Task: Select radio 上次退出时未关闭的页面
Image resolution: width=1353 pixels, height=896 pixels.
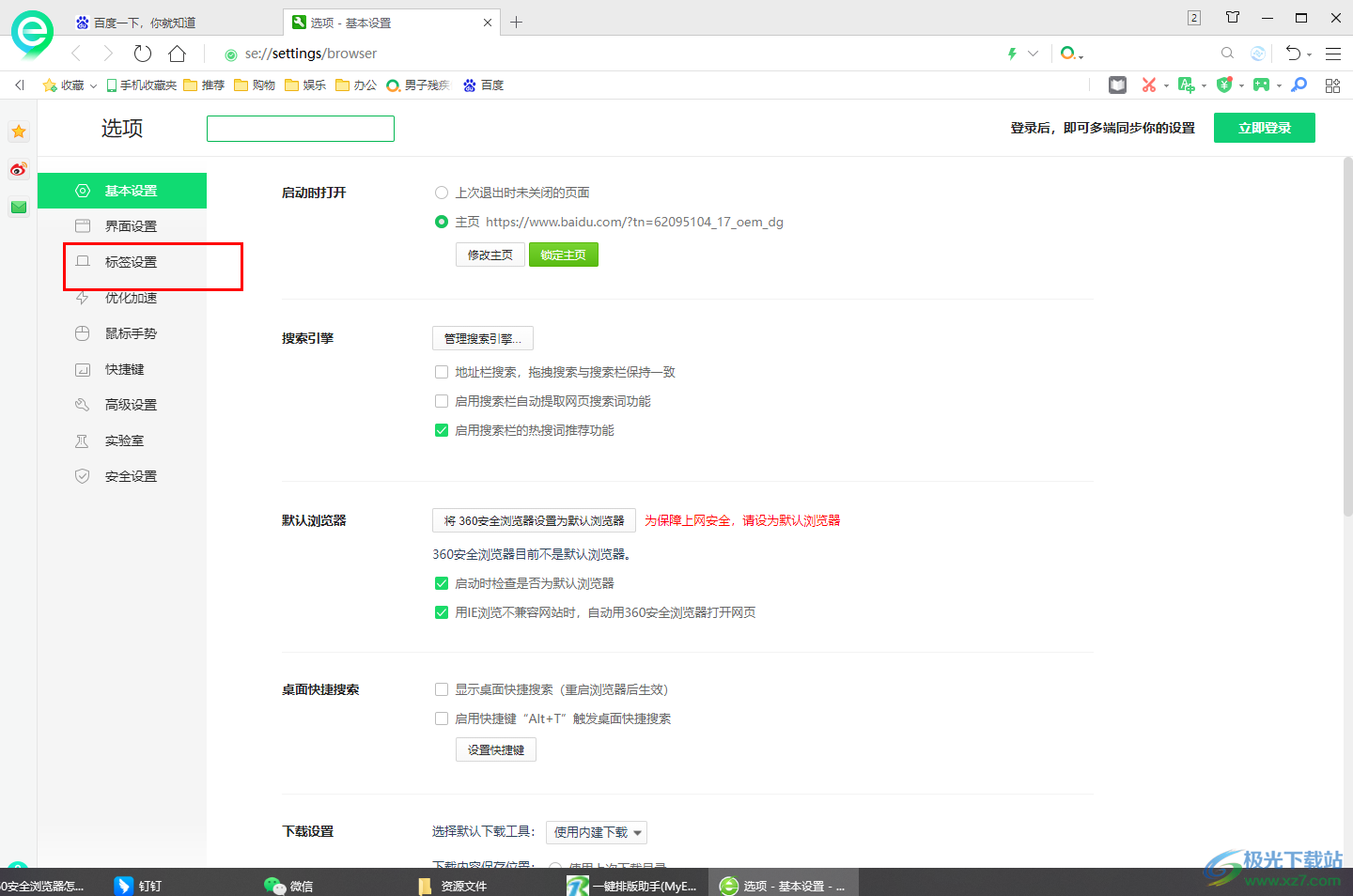Action: pos(442,193)
